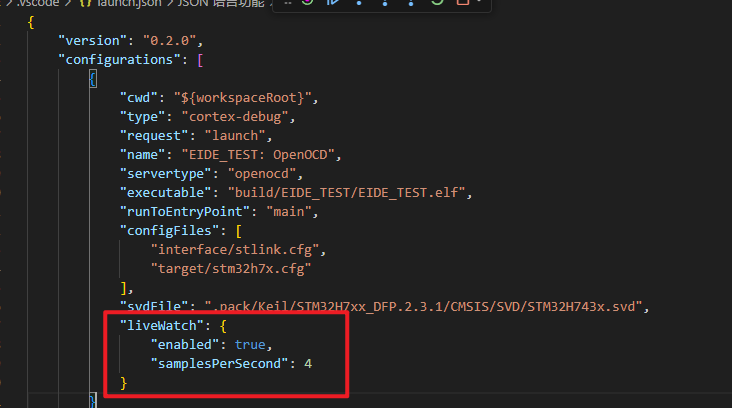The image size is (732, 408).
Task: Click the green Restart debug icon
Action: pos(437,2)
